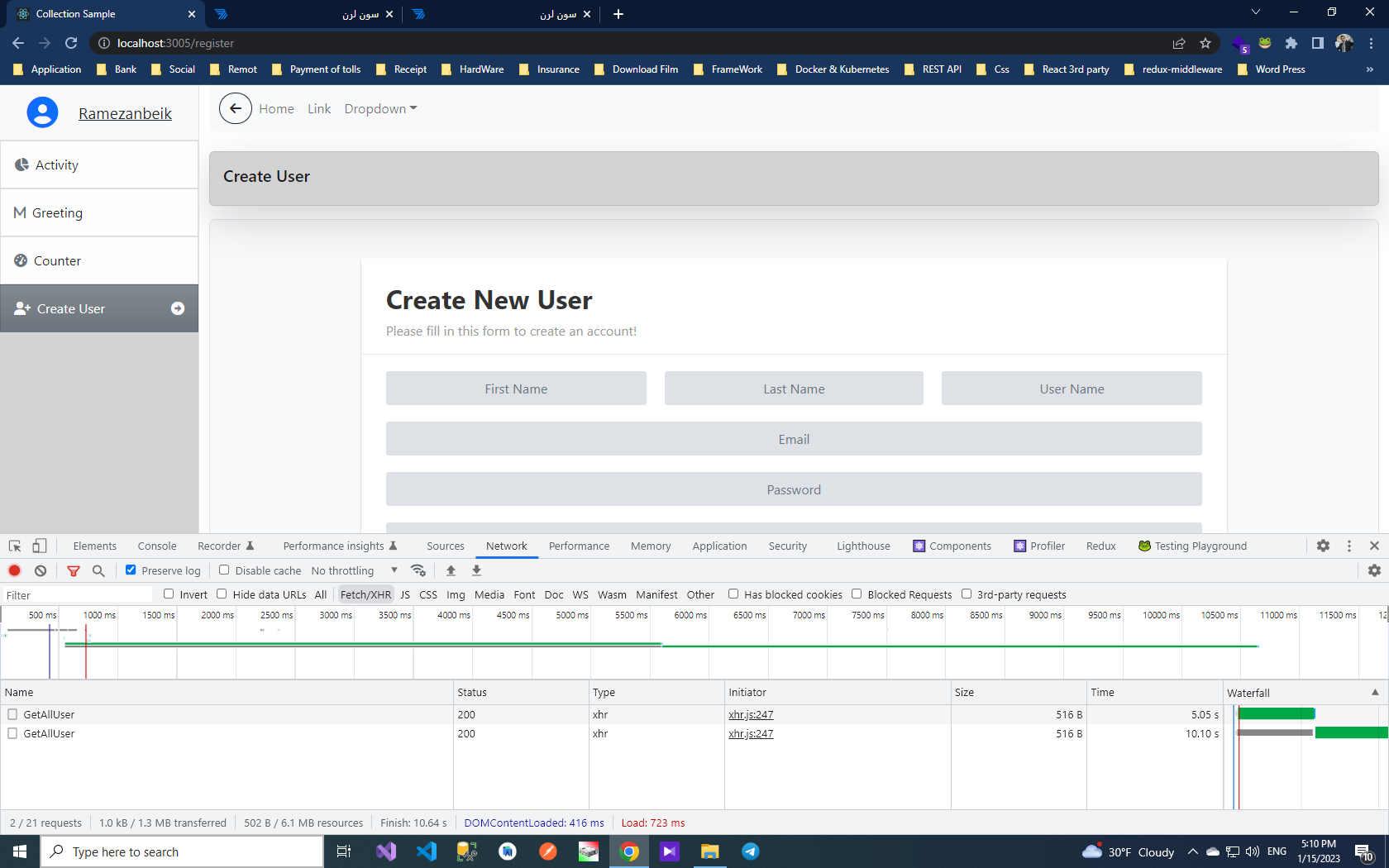This screenshot has height=868, width=1389.
Task: Open DevTools more options menu
Action: pyautogui.click(x=1349, y=546)
